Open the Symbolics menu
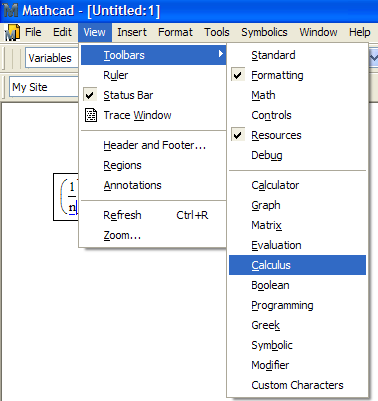378x401 pixels. [x=264, y=32]
